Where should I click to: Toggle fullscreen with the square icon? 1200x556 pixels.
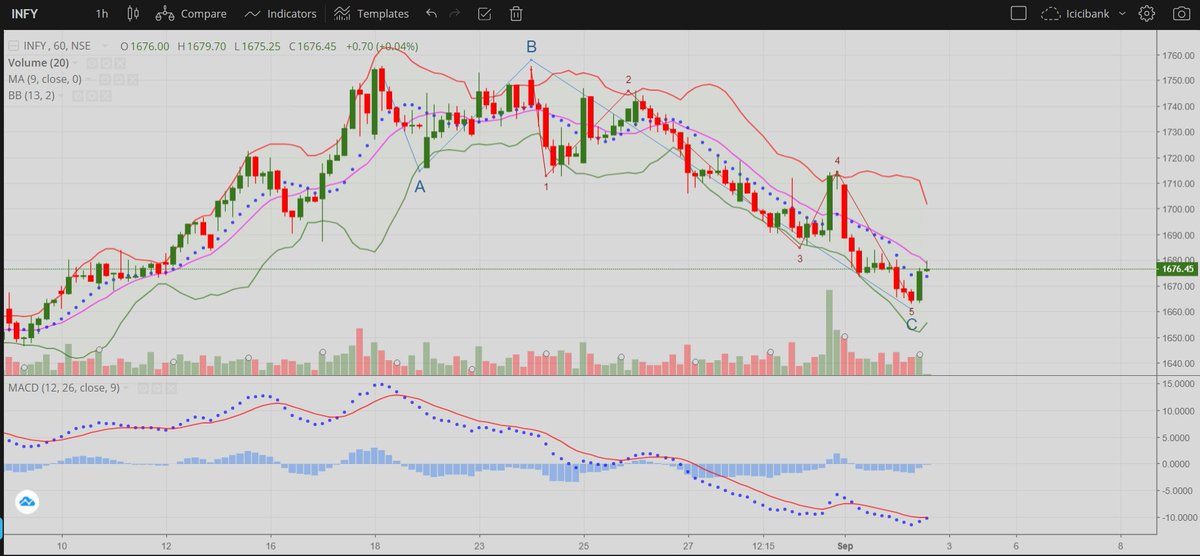(x=1018, y=14)
